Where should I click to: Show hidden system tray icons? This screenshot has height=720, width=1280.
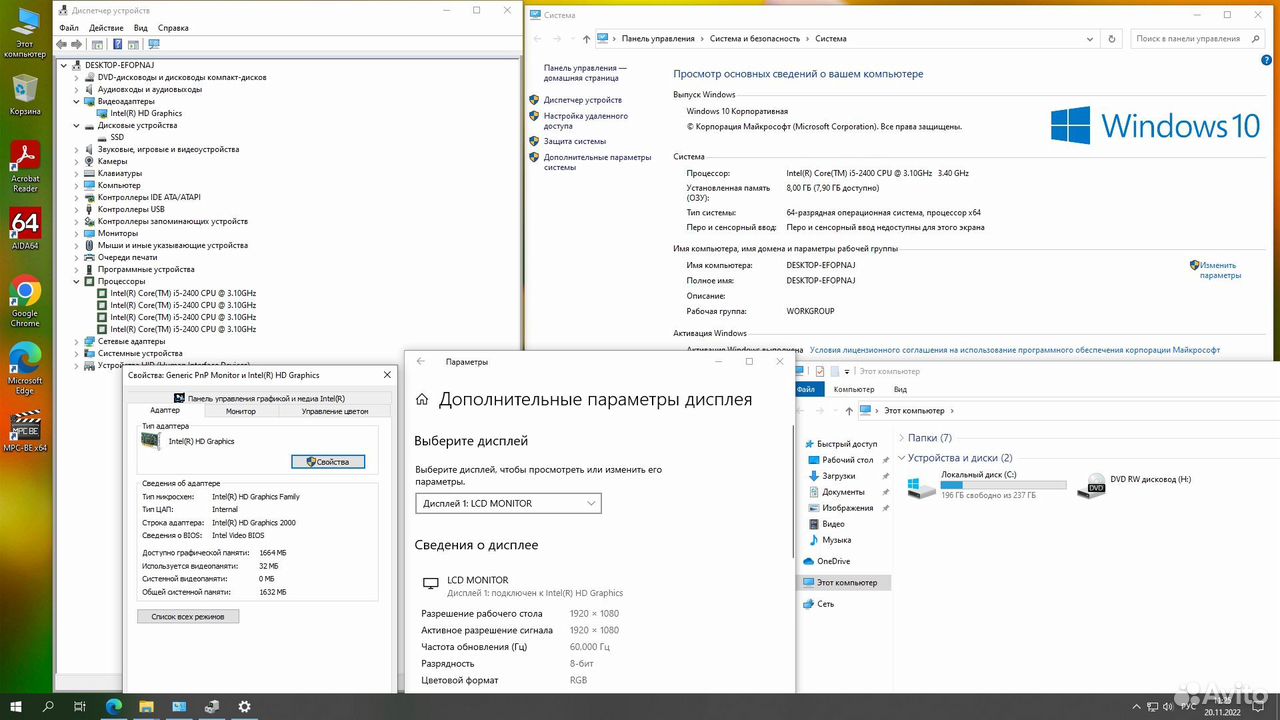(1134, 706)
